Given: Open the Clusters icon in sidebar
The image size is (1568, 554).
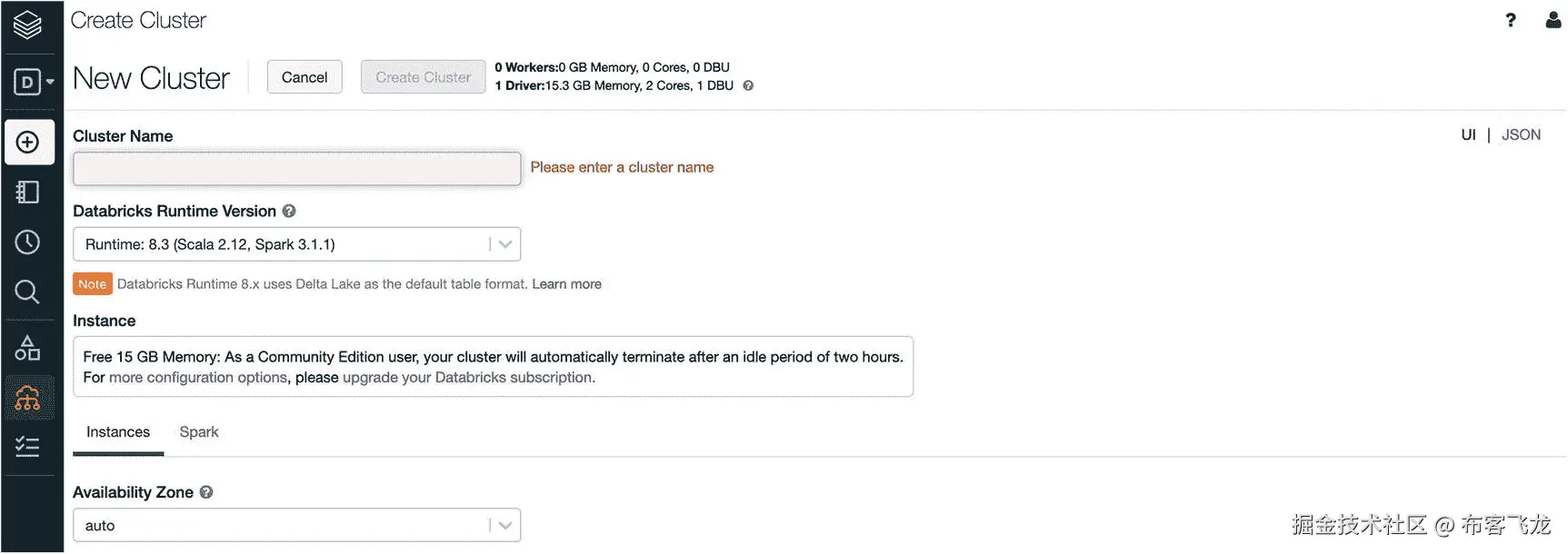Looking at the screenshot, I should (x=28, y=398).
